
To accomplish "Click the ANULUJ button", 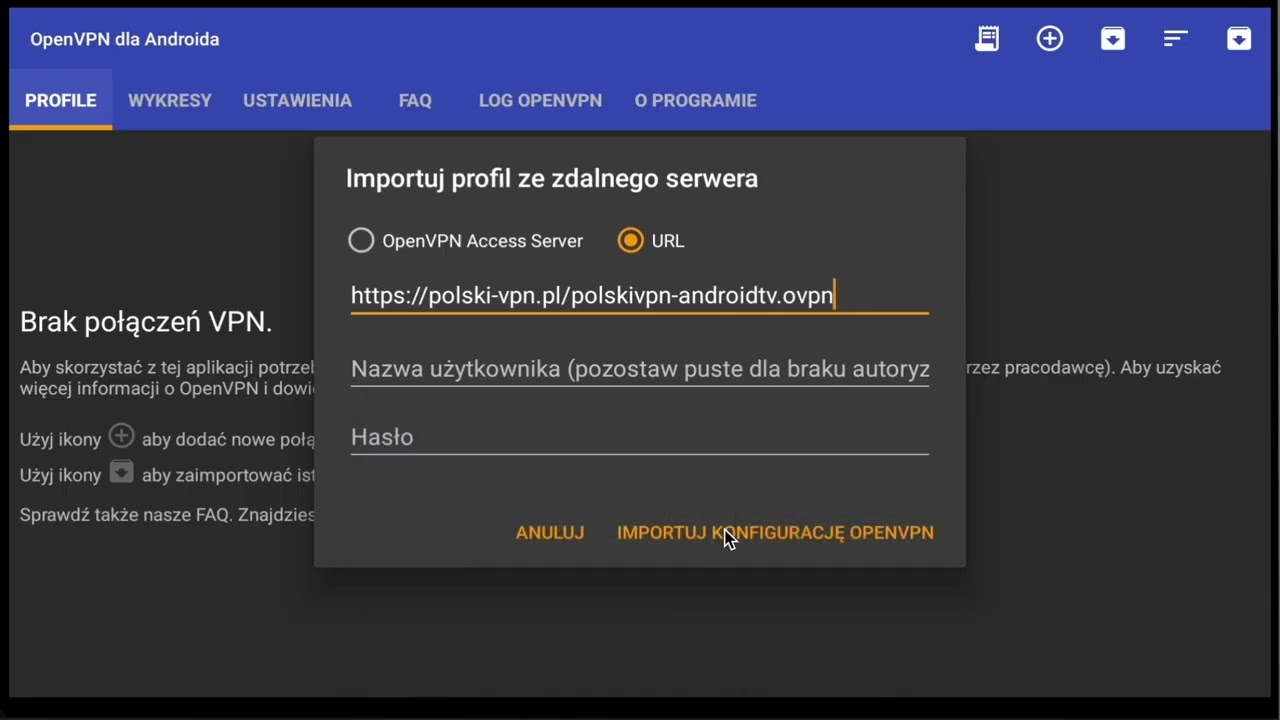I will point(550,533).
